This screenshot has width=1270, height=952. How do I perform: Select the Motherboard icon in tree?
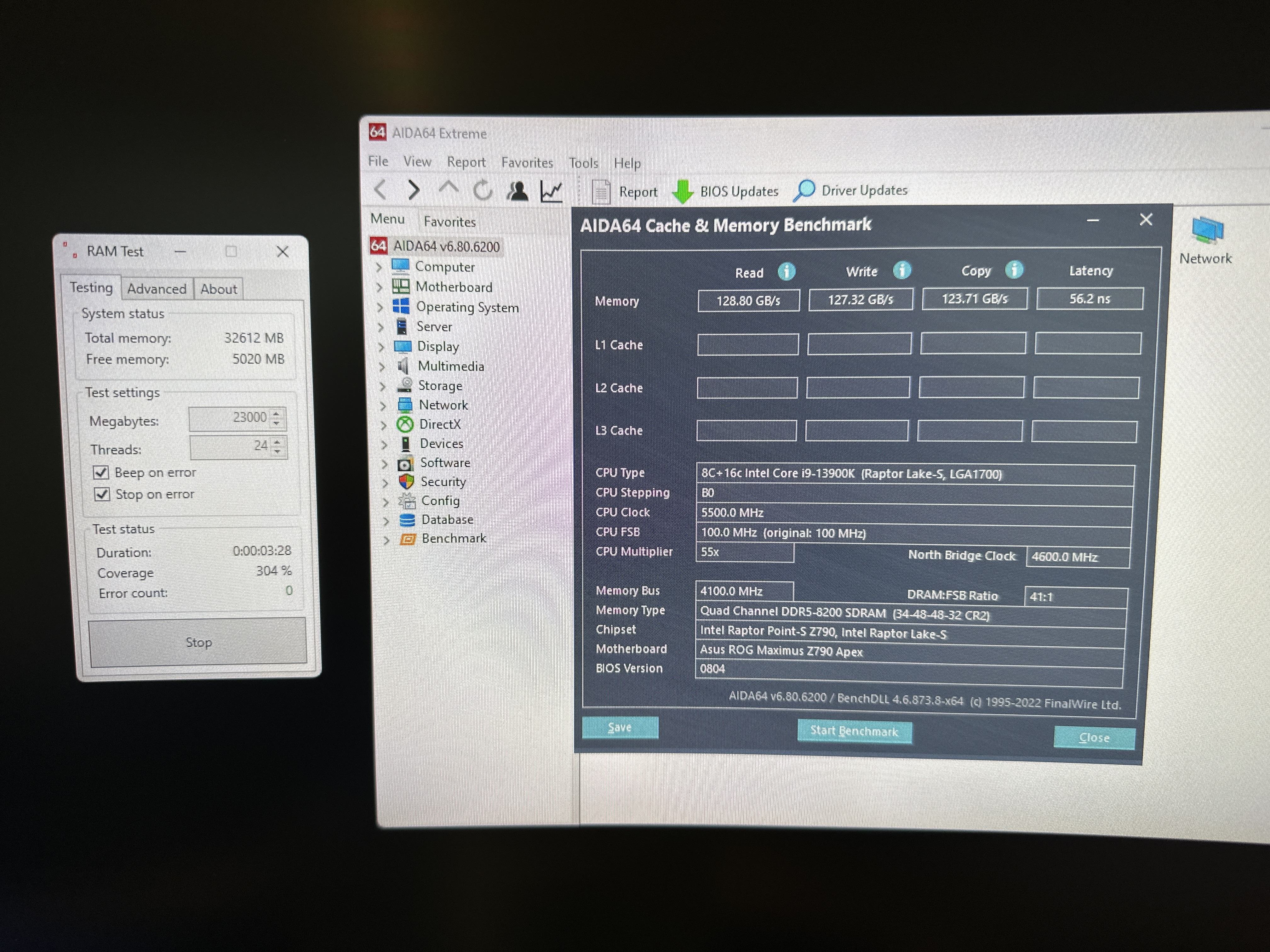click(401, 286)
